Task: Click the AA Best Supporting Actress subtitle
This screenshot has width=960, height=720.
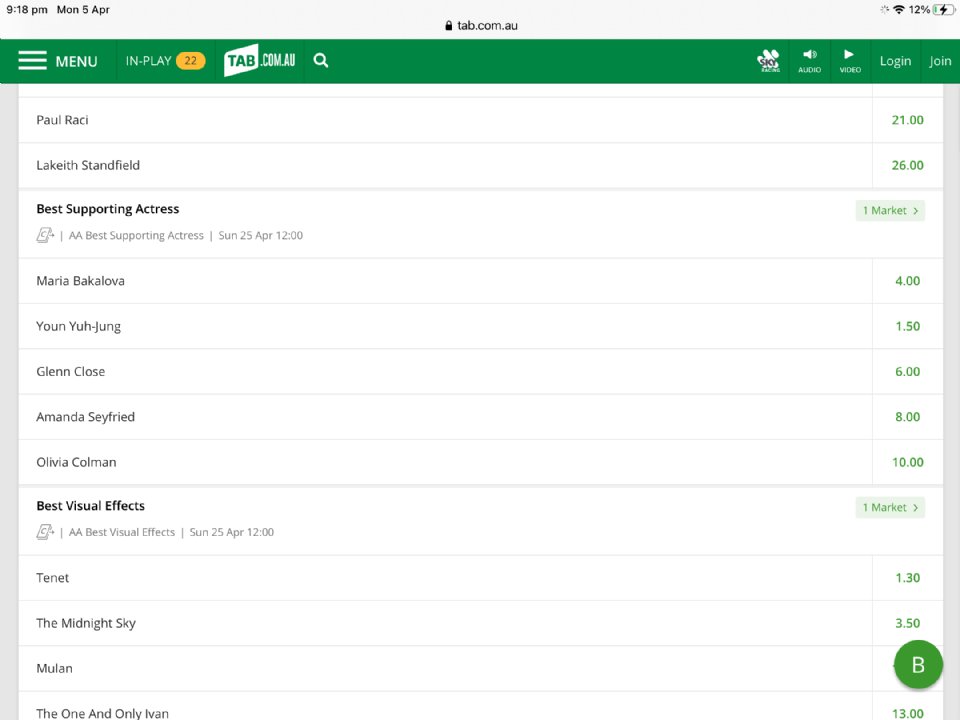Action: point(136,236)
